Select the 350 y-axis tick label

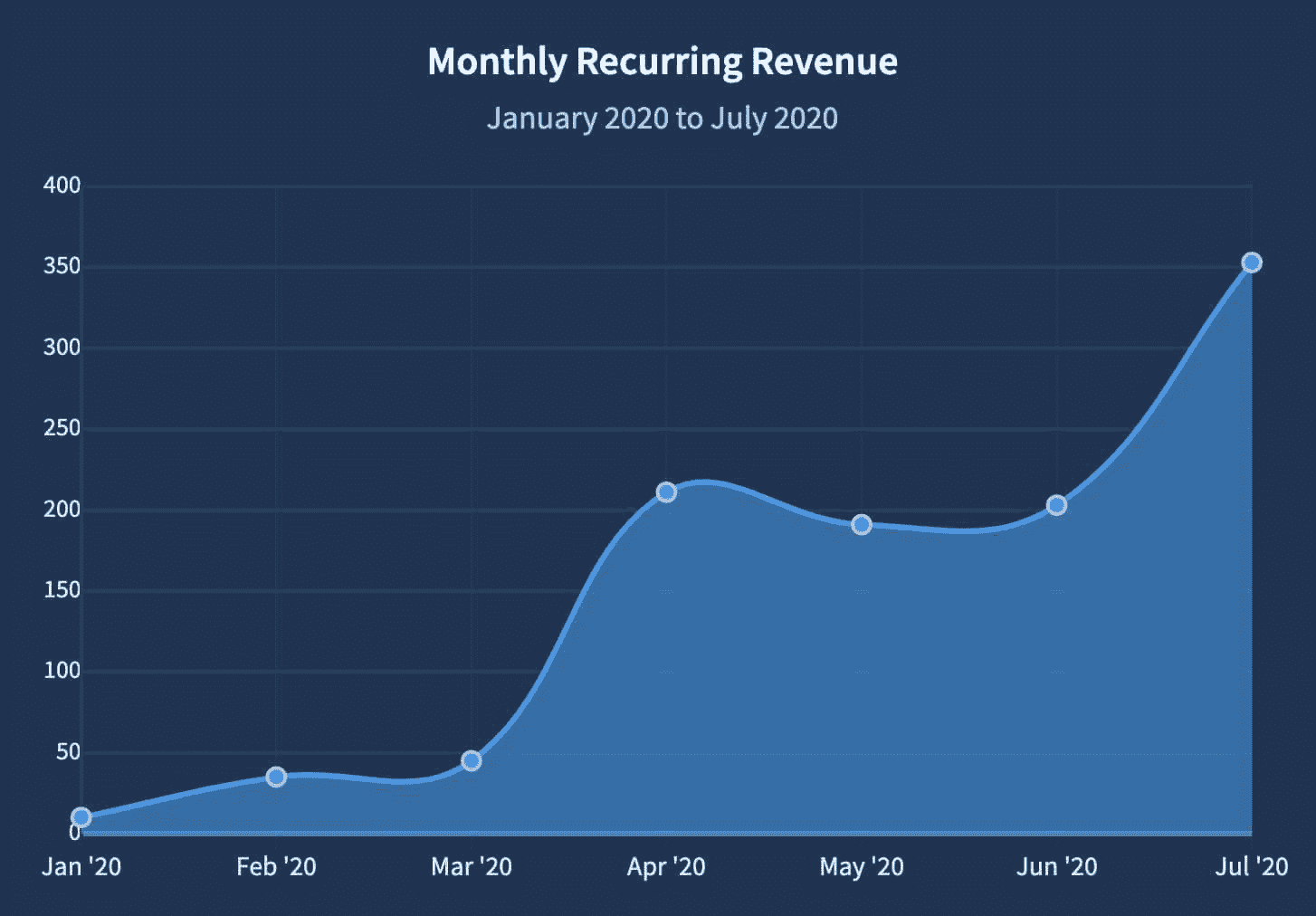tap(62, 266)
